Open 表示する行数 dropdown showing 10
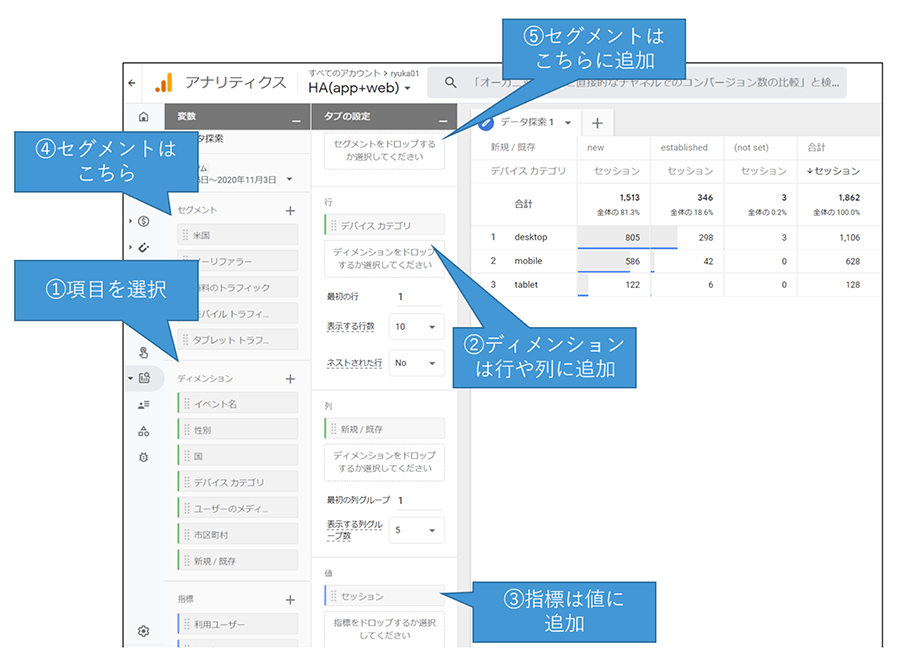This screenshot has height=667, width=900. (416, 327)
